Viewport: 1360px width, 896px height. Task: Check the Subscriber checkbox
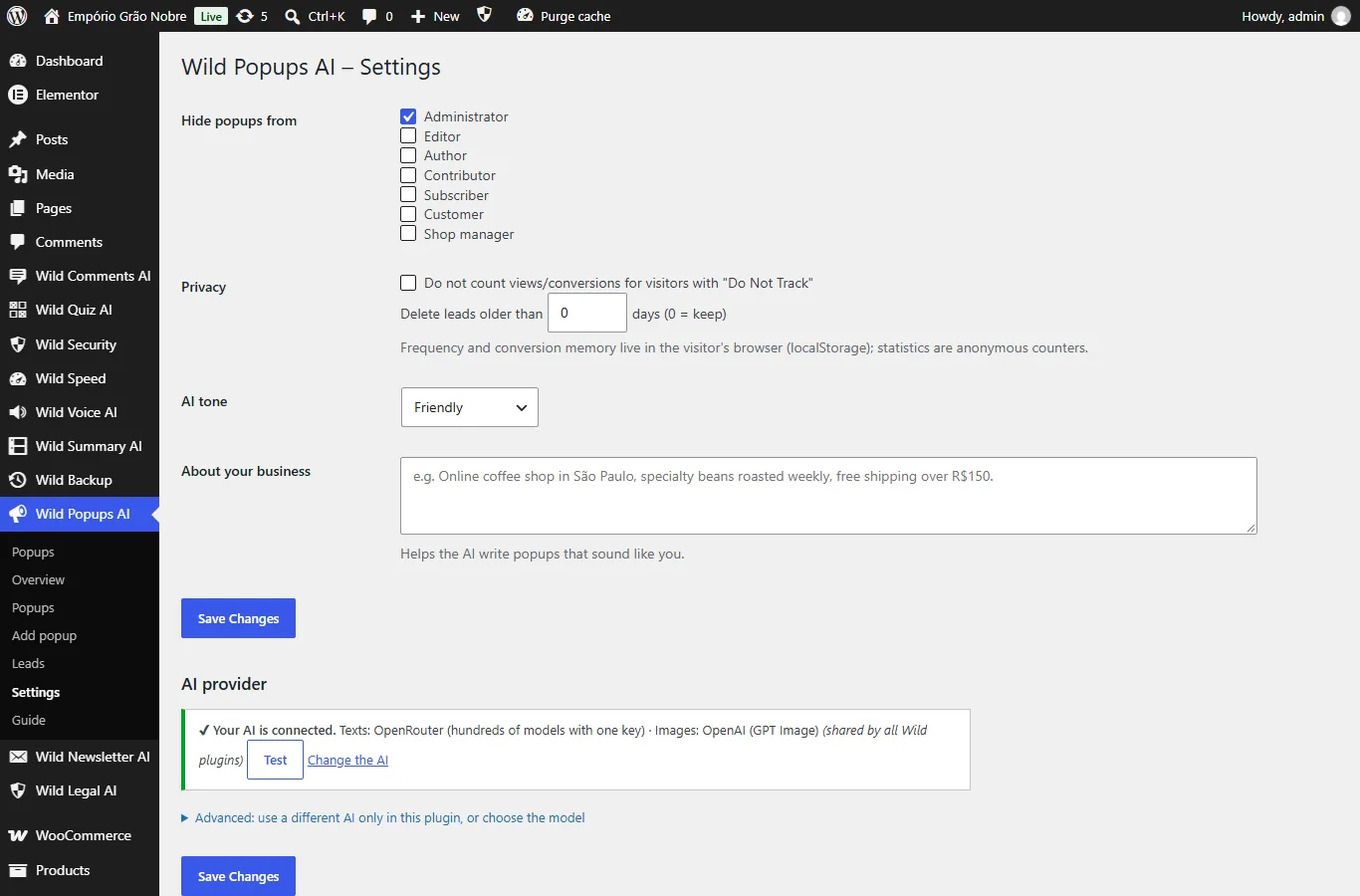pos(408,195)
